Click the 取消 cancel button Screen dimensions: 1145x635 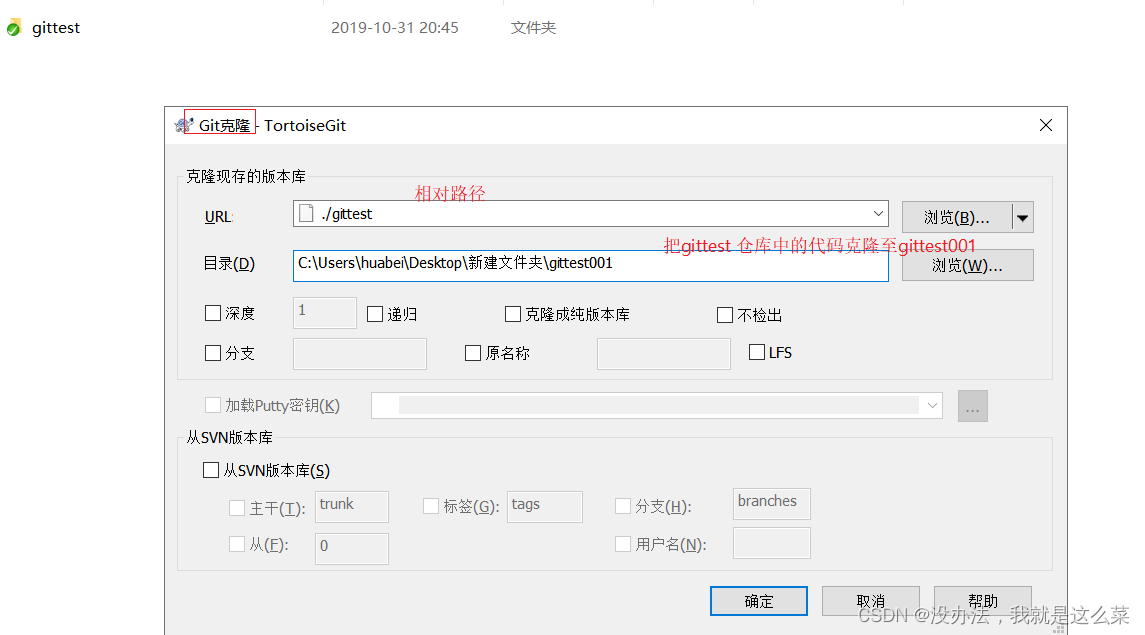click(x=870, y=601)
